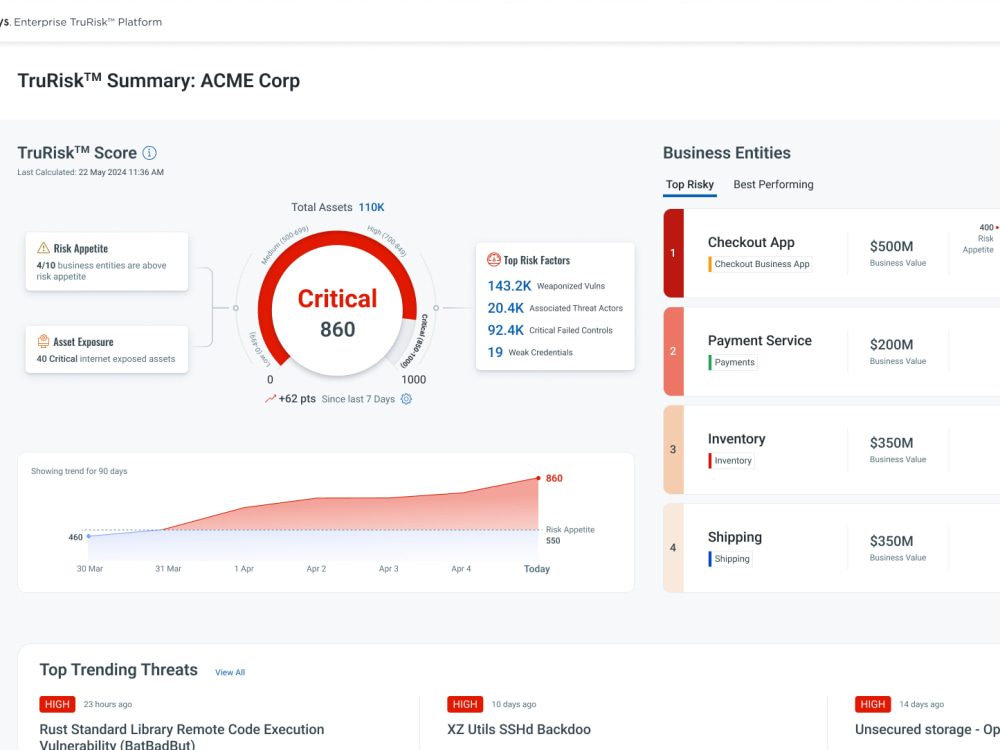Open the TruRisk Score info icon

149,153
